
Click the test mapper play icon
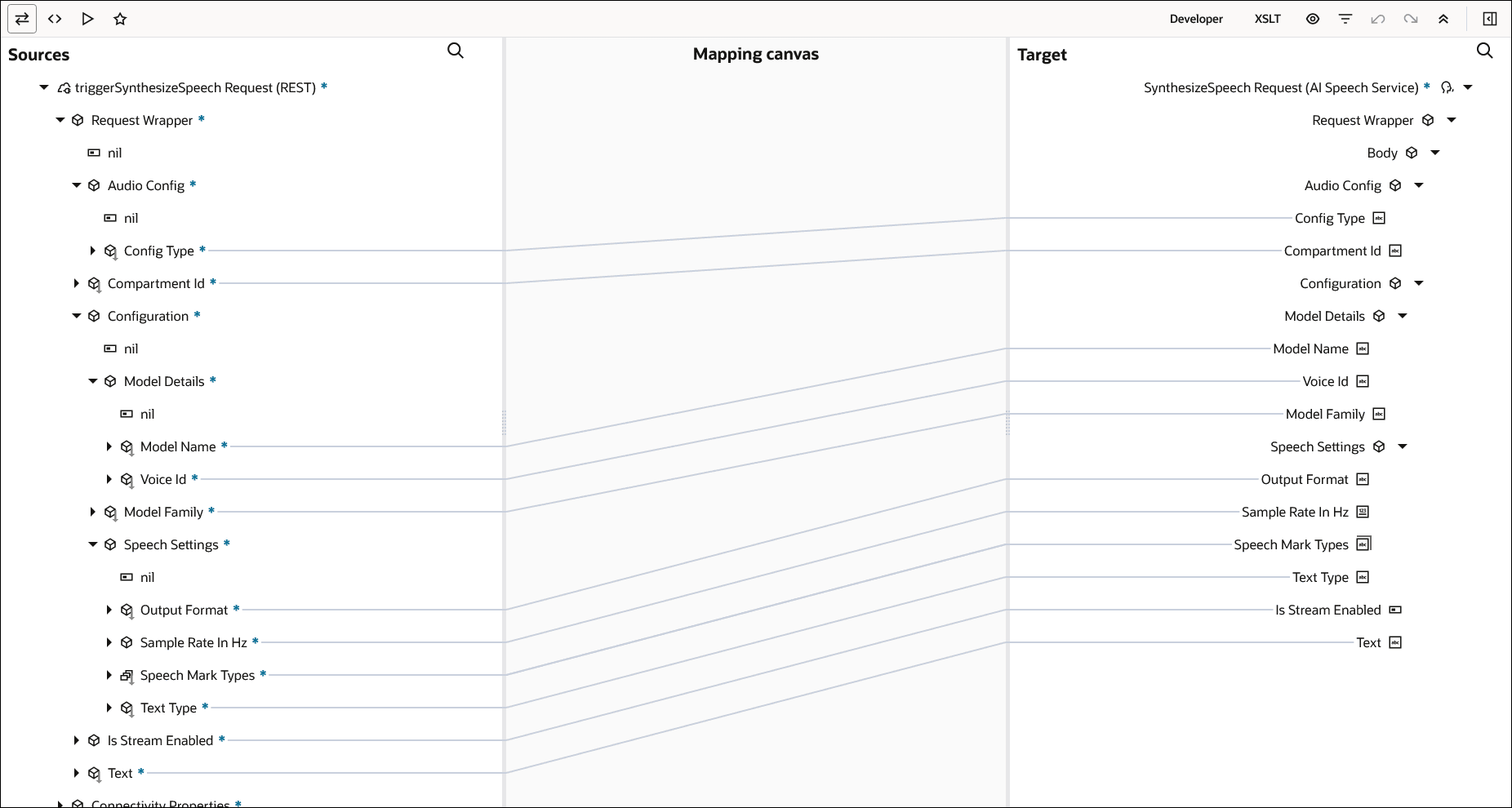pyautogui.click(x=87, y=19)
